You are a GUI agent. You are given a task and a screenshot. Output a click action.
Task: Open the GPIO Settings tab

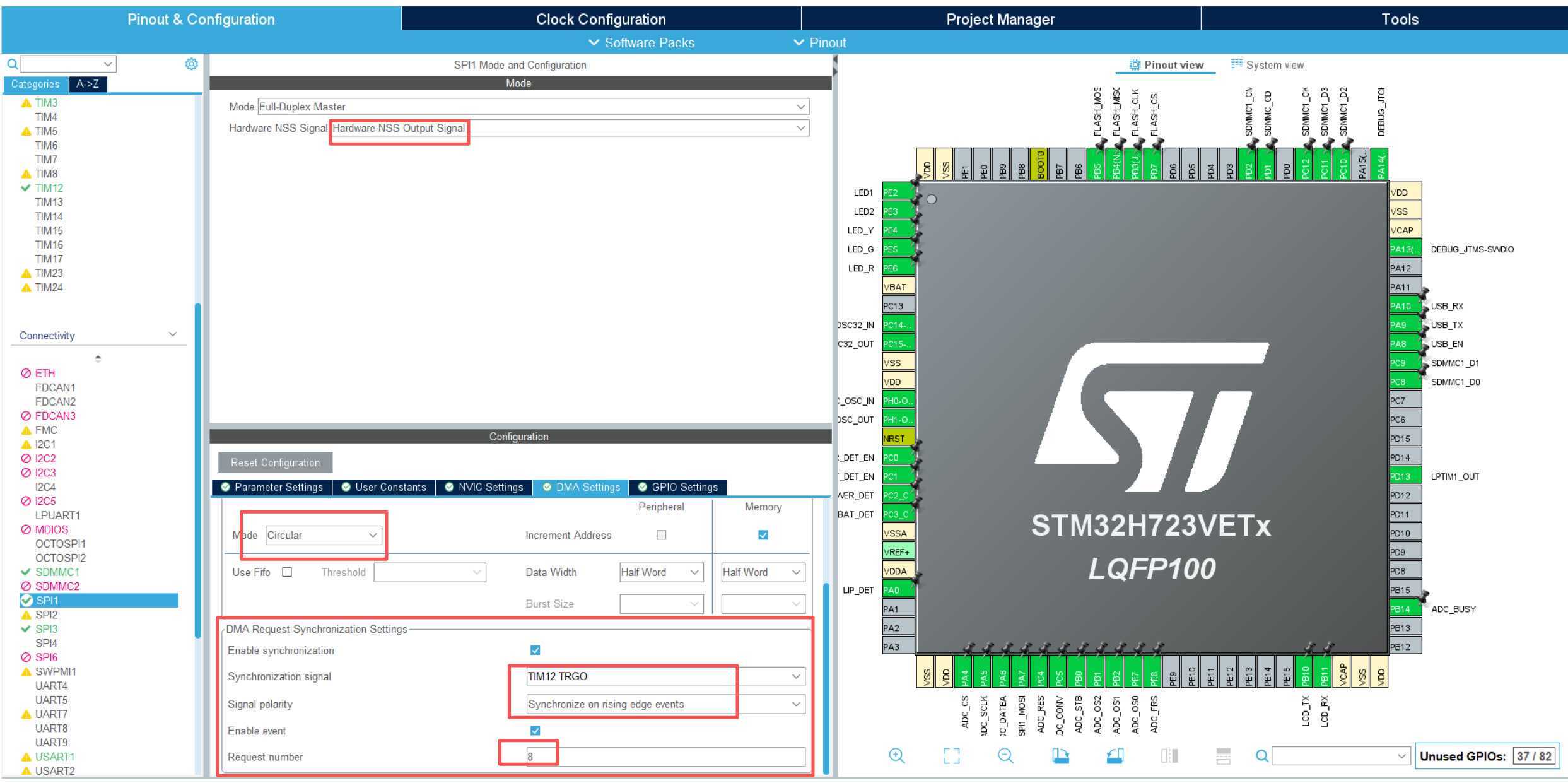(678, 487)
